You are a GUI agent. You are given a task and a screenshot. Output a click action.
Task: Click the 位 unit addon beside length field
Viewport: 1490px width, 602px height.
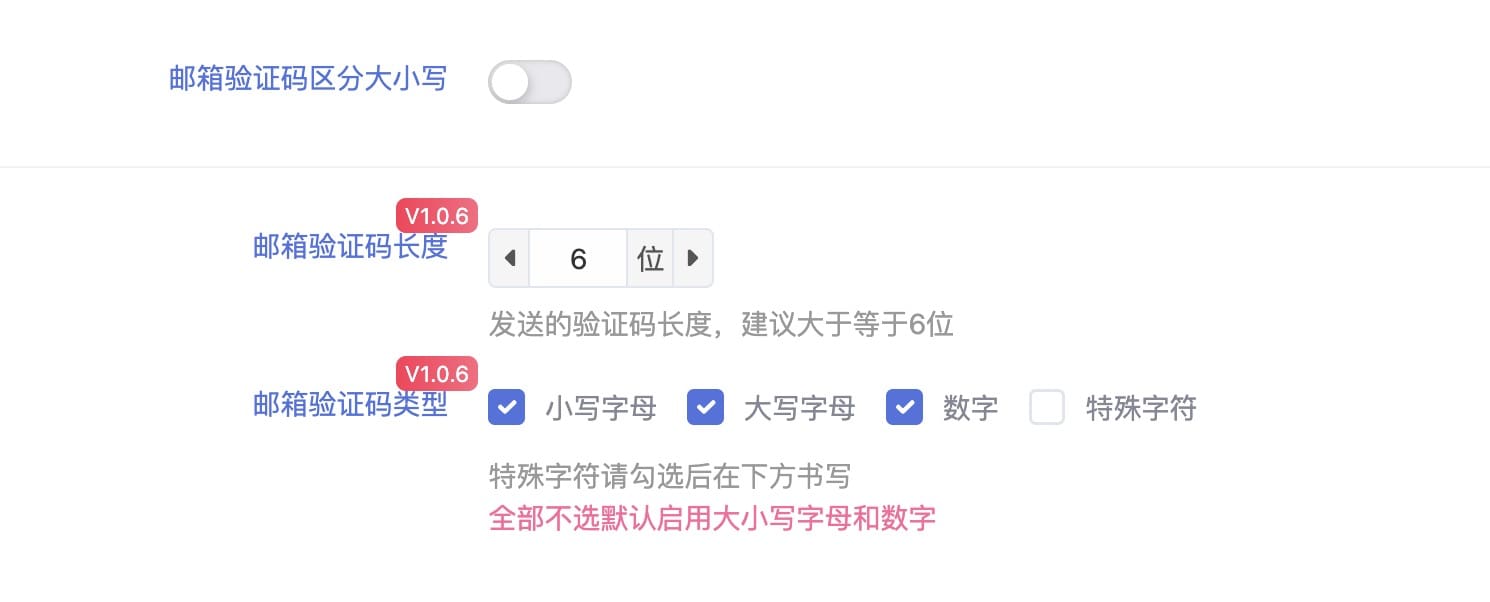coord(650,259)
